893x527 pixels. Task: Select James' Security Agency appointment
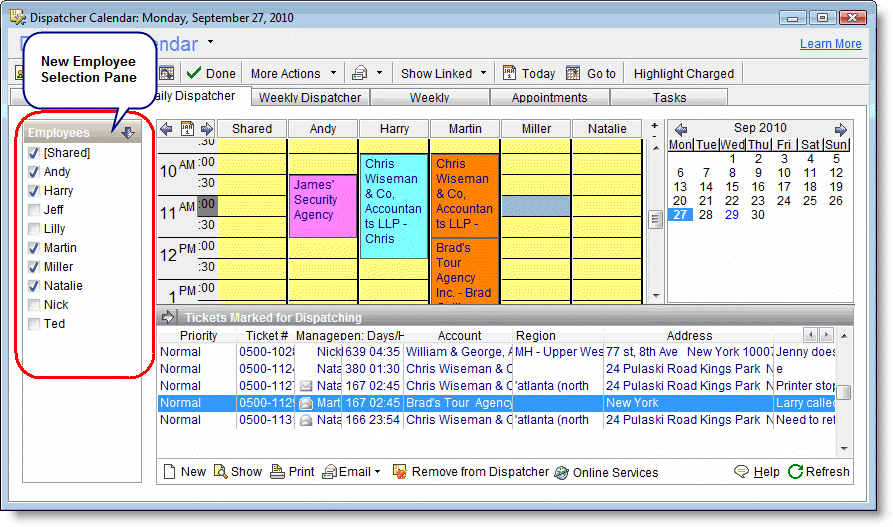[x=323, y=206]
